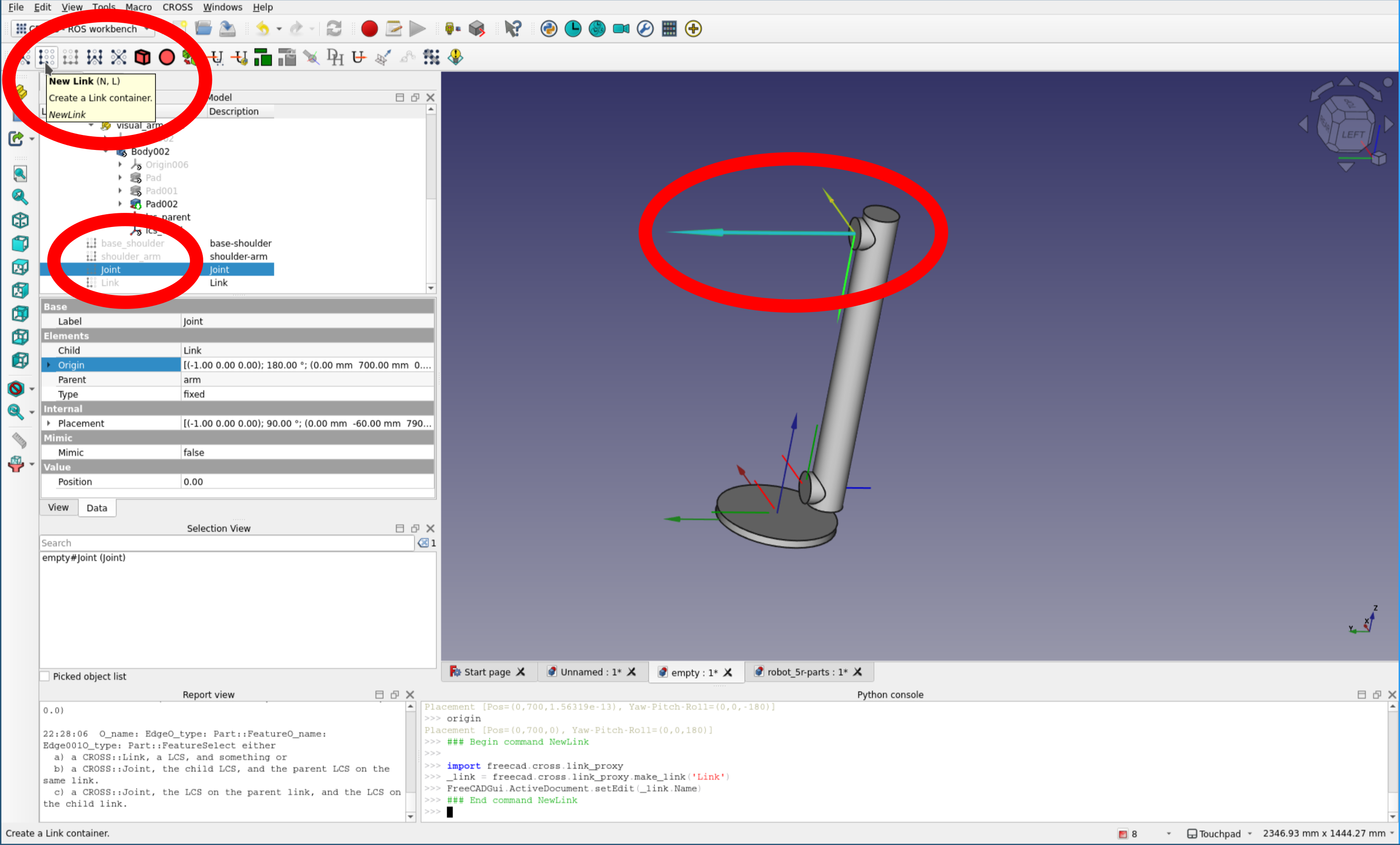Viewport: 1400px width, 845px height.
Task: Expand the Pad002 tree node
Action: (x=120, y=203)
